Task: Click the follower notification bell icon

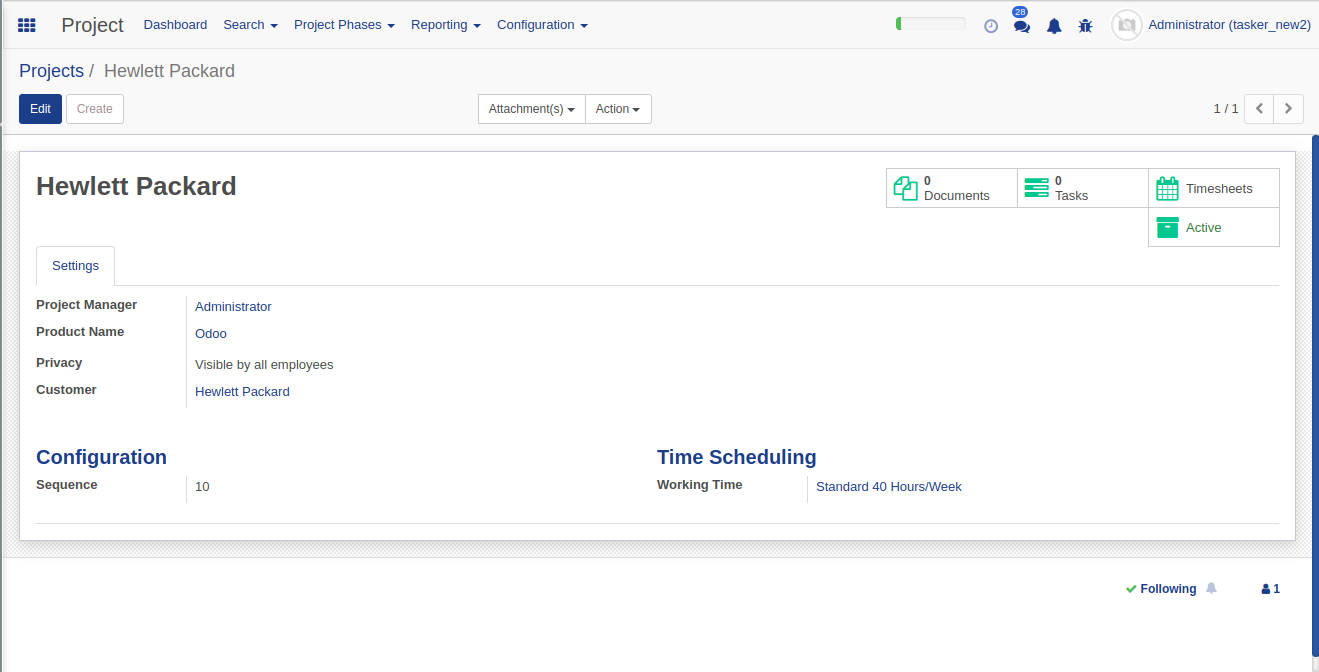Action: pos(1211,588)
